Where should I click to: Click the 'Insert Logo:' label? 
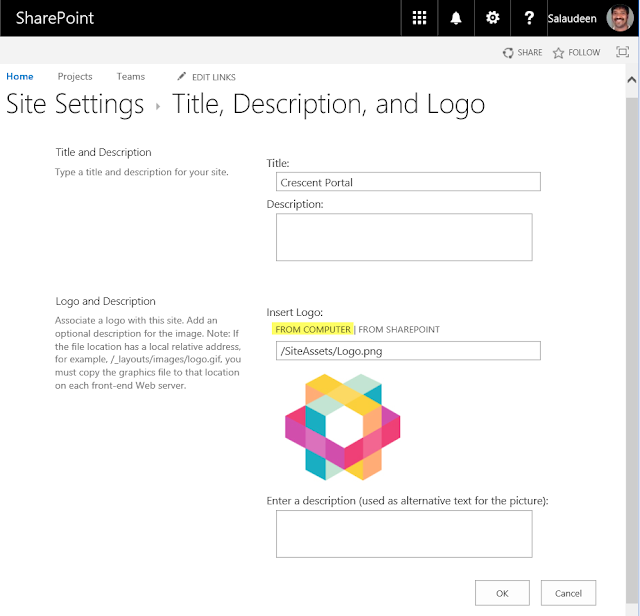[x=294, y=312]
